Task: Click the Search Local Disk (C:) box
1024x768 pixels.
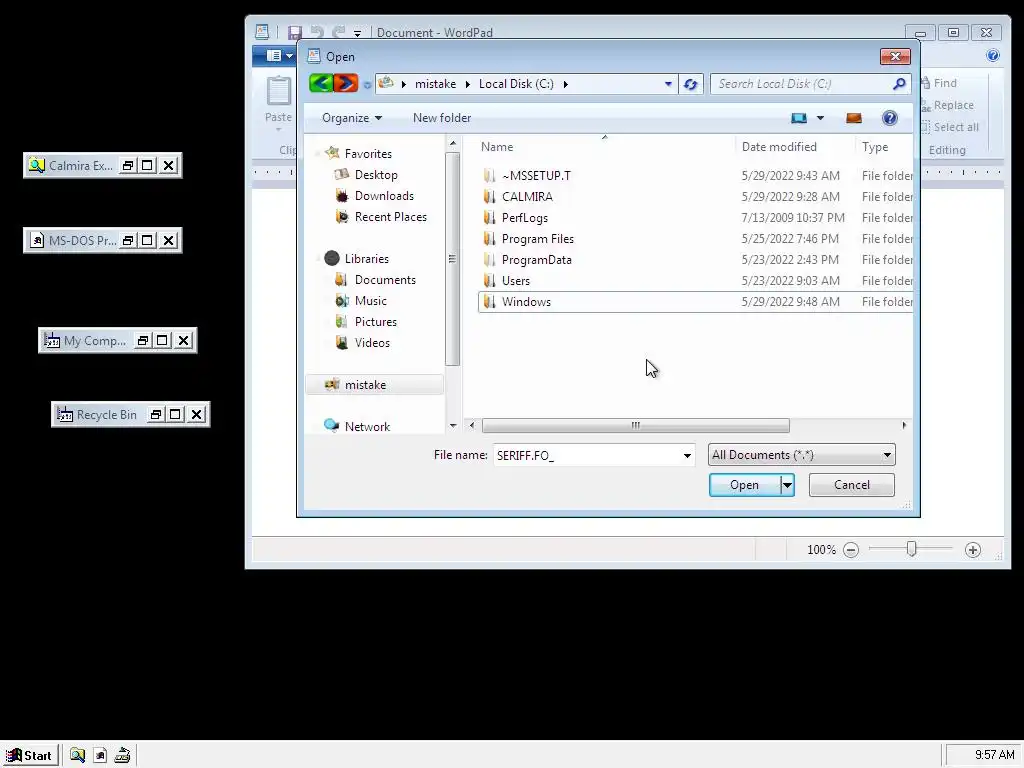Action: (802, 84)
